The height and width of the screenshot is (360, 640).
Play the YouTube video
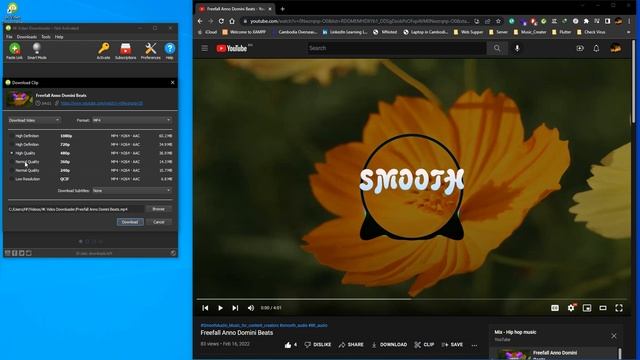tap(220, 308)
